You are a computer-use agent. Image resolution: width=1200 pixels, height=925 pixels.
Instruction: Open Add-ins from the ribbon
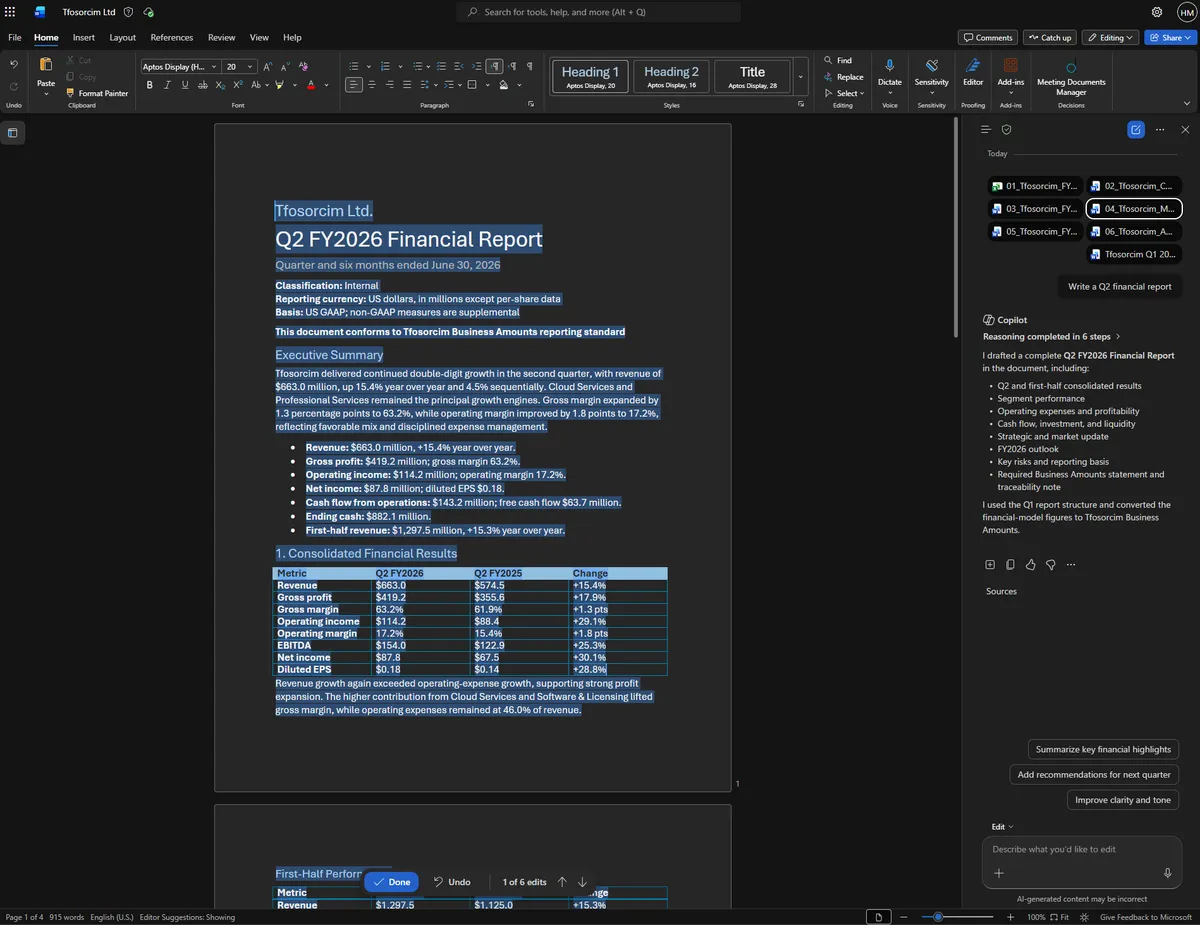[x=1011, y=72]
